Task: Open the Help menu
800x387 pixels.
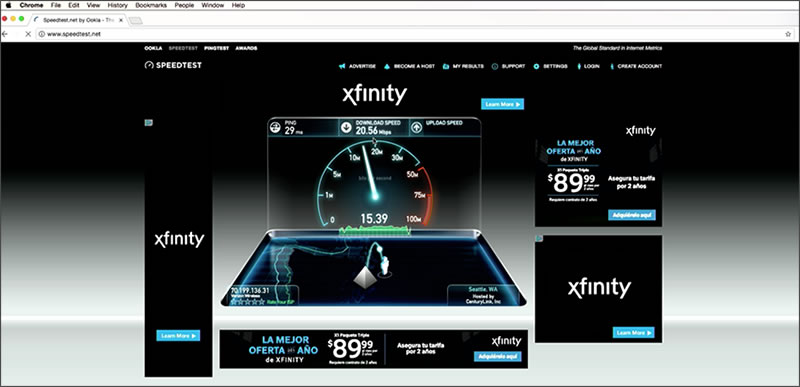Action: [238, 5]
